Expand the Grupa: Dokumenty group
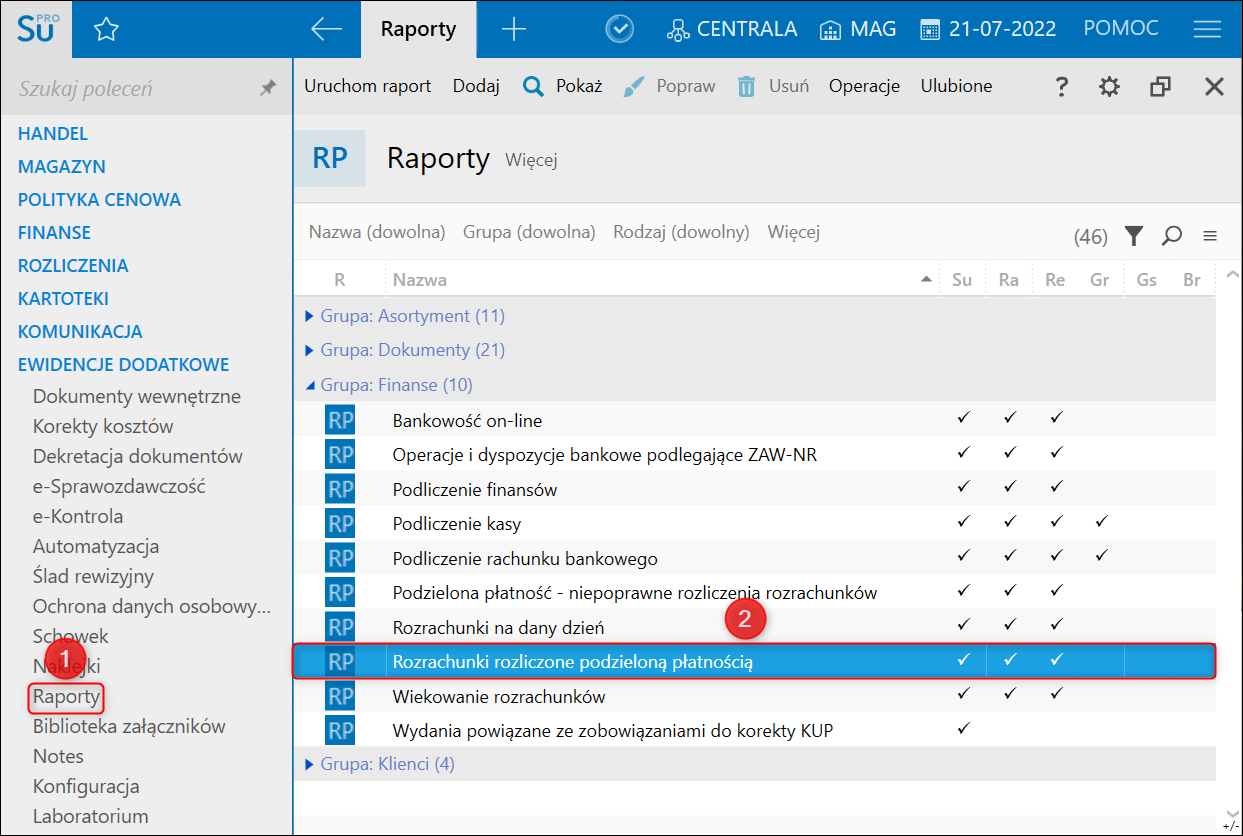This screenshot has height=836, width=1243. click(310, 350)
